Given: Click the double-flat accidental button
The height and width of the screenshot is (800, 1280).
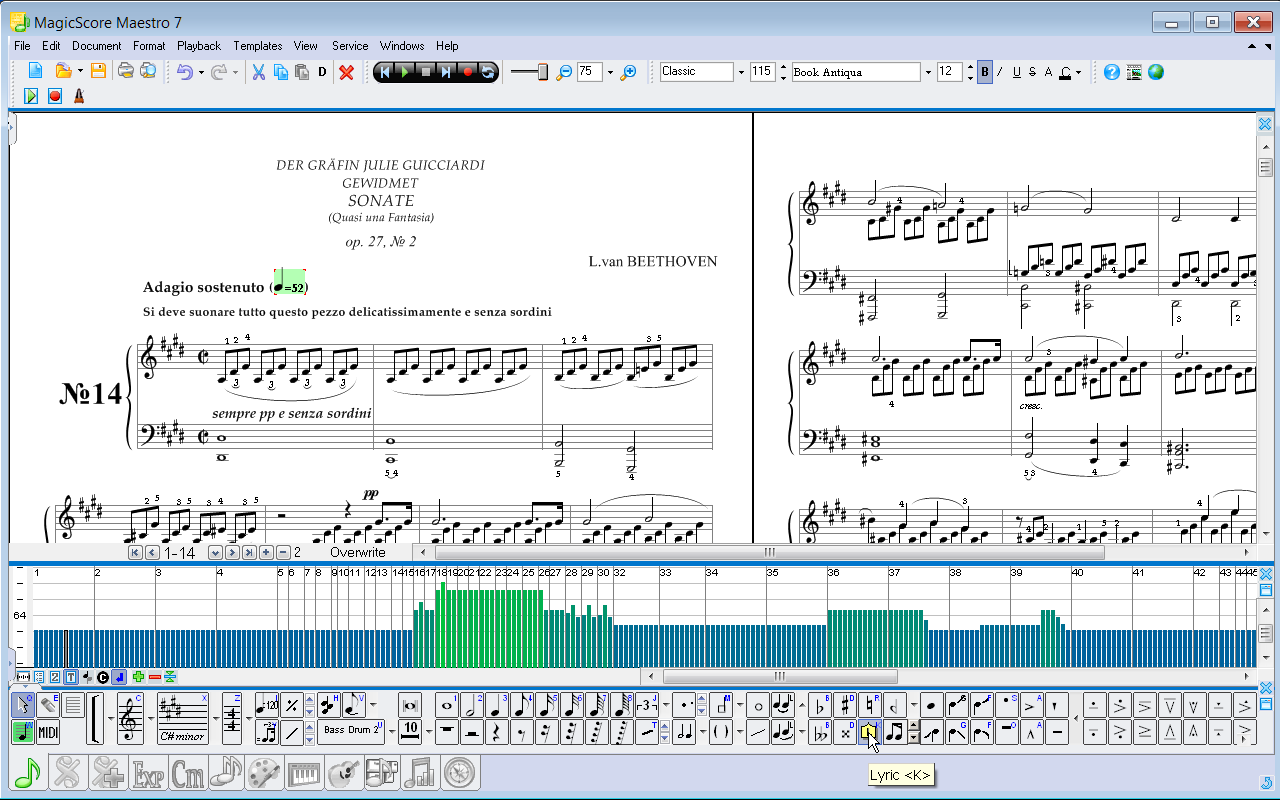Looking at the screenshot, I should (x=821, y=733).
